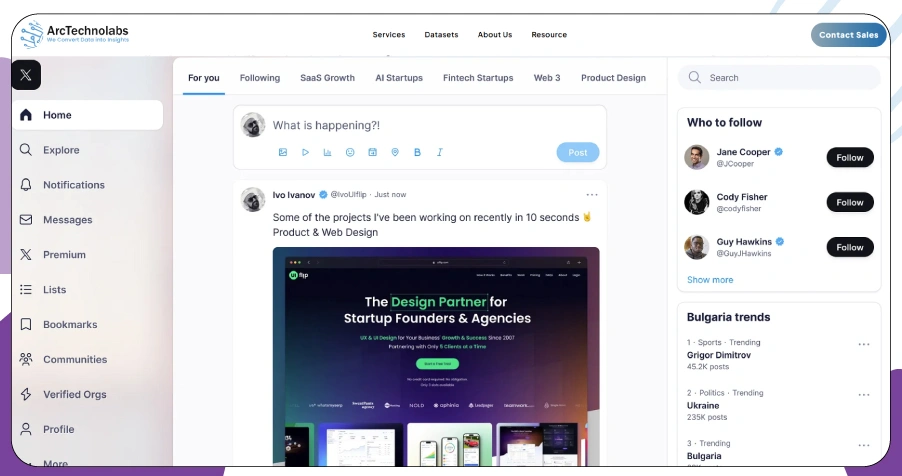Switch to the AI Startups tab
Viewport: 902px width, 476px height.
[399, 78]
